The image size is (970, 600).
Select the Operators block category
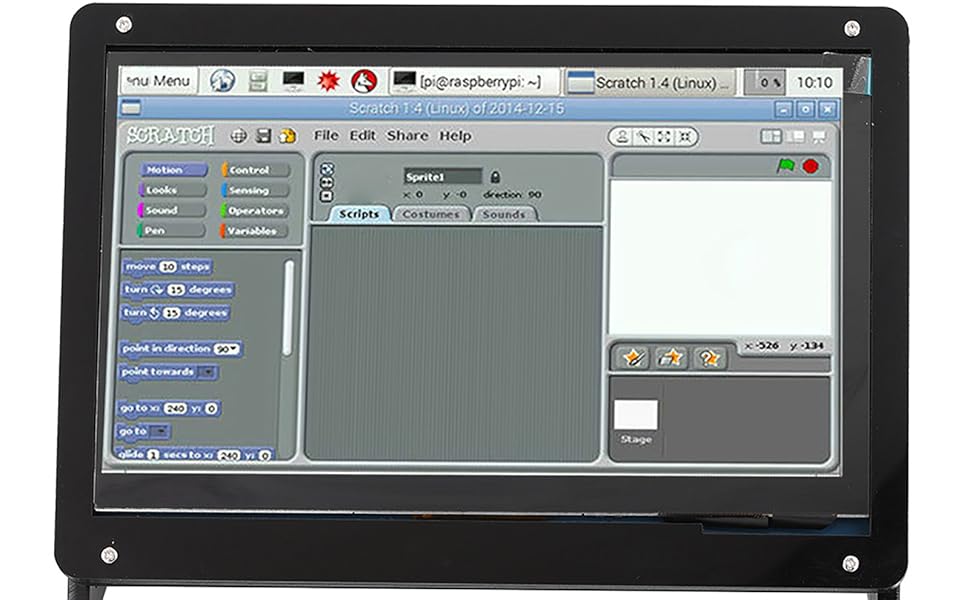pos(254,211)
